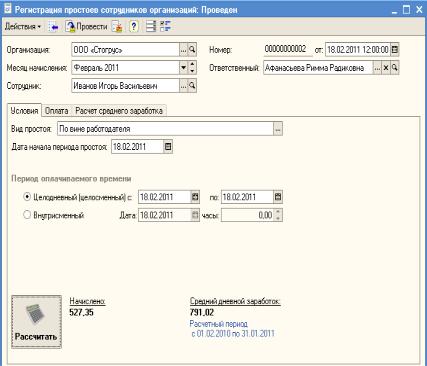
Task: Close the document window
Action: tap(419, 10)
